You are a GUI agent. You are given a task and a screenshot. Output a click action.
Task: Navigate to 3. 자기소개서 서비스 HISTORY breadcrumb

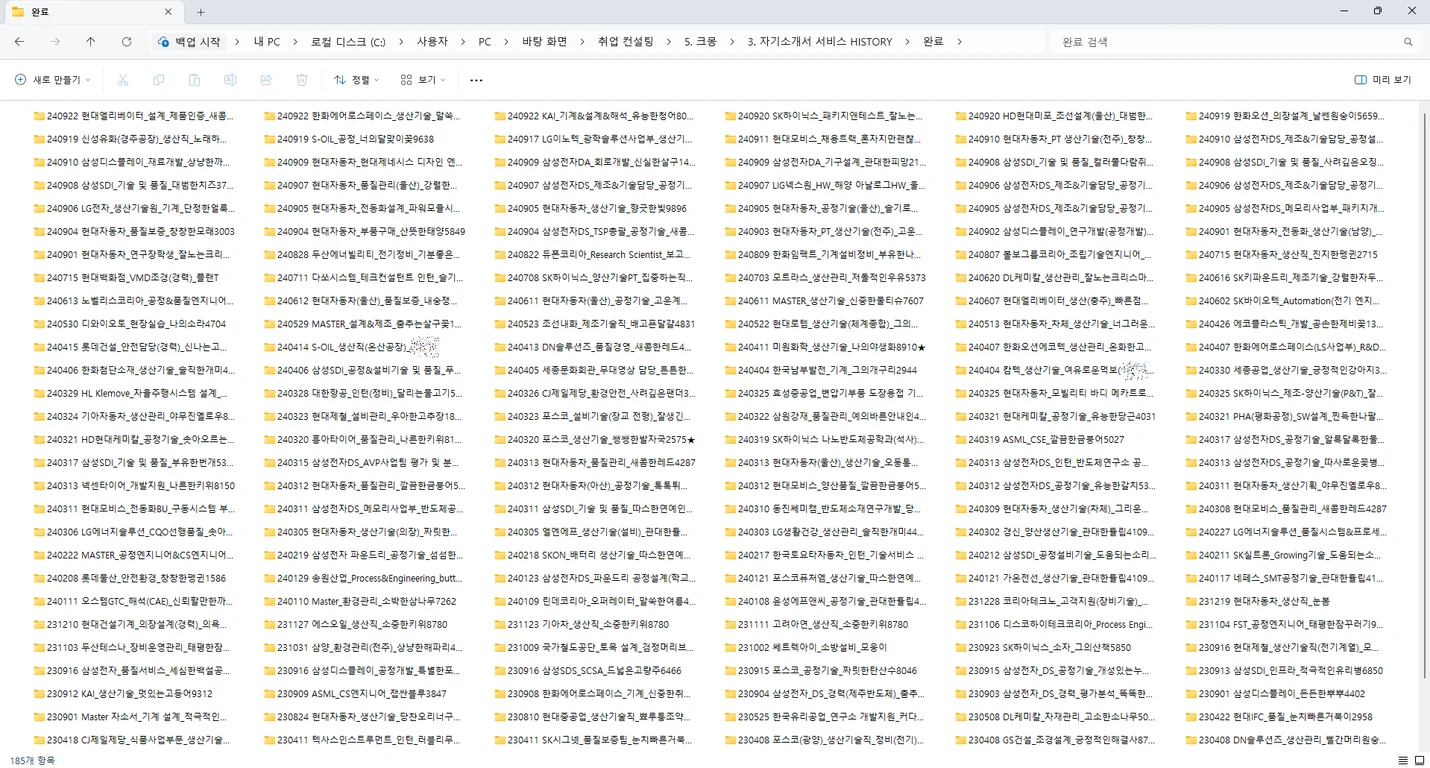pos(820,42)
